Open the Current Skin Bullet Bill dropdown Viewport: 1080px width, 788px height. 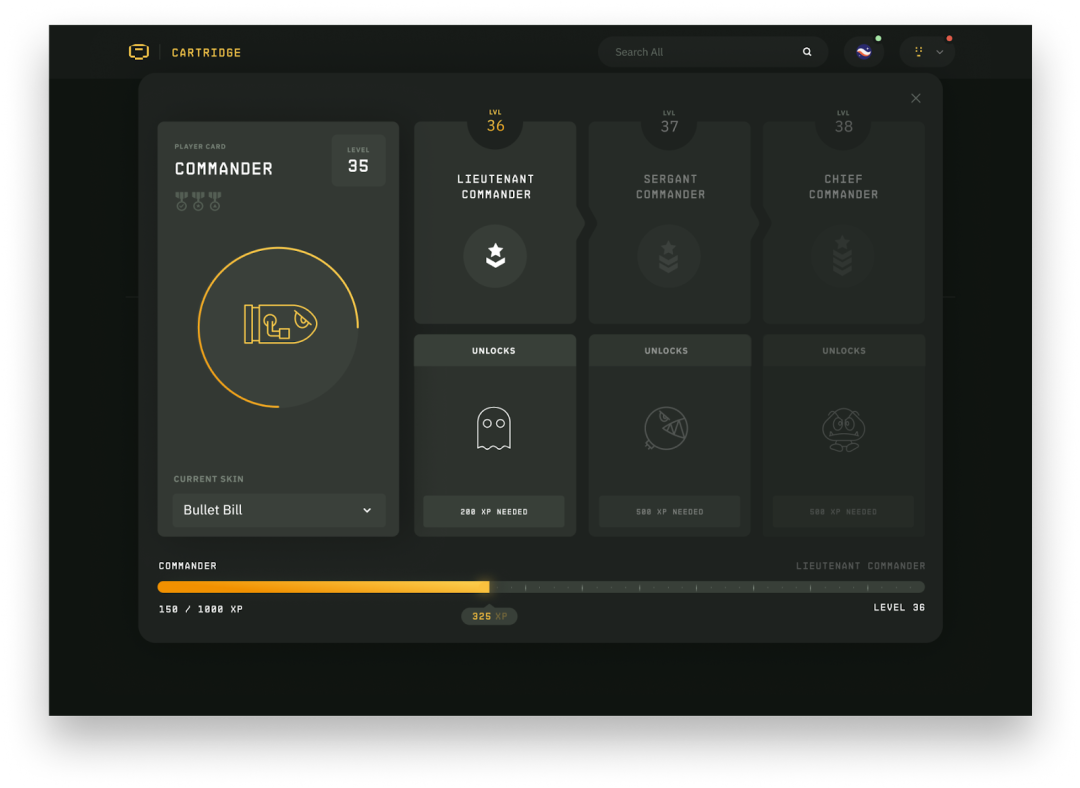pos(279,510)
